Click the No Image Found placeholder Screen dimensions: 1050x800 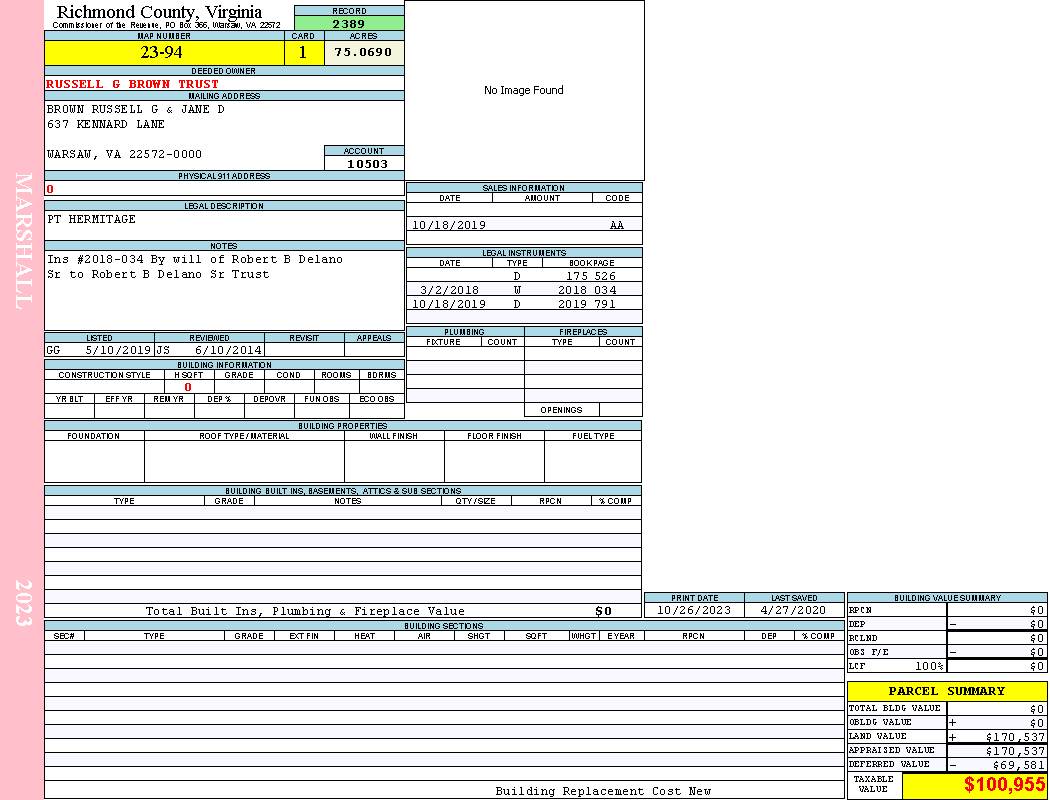[x=523, y=90]
